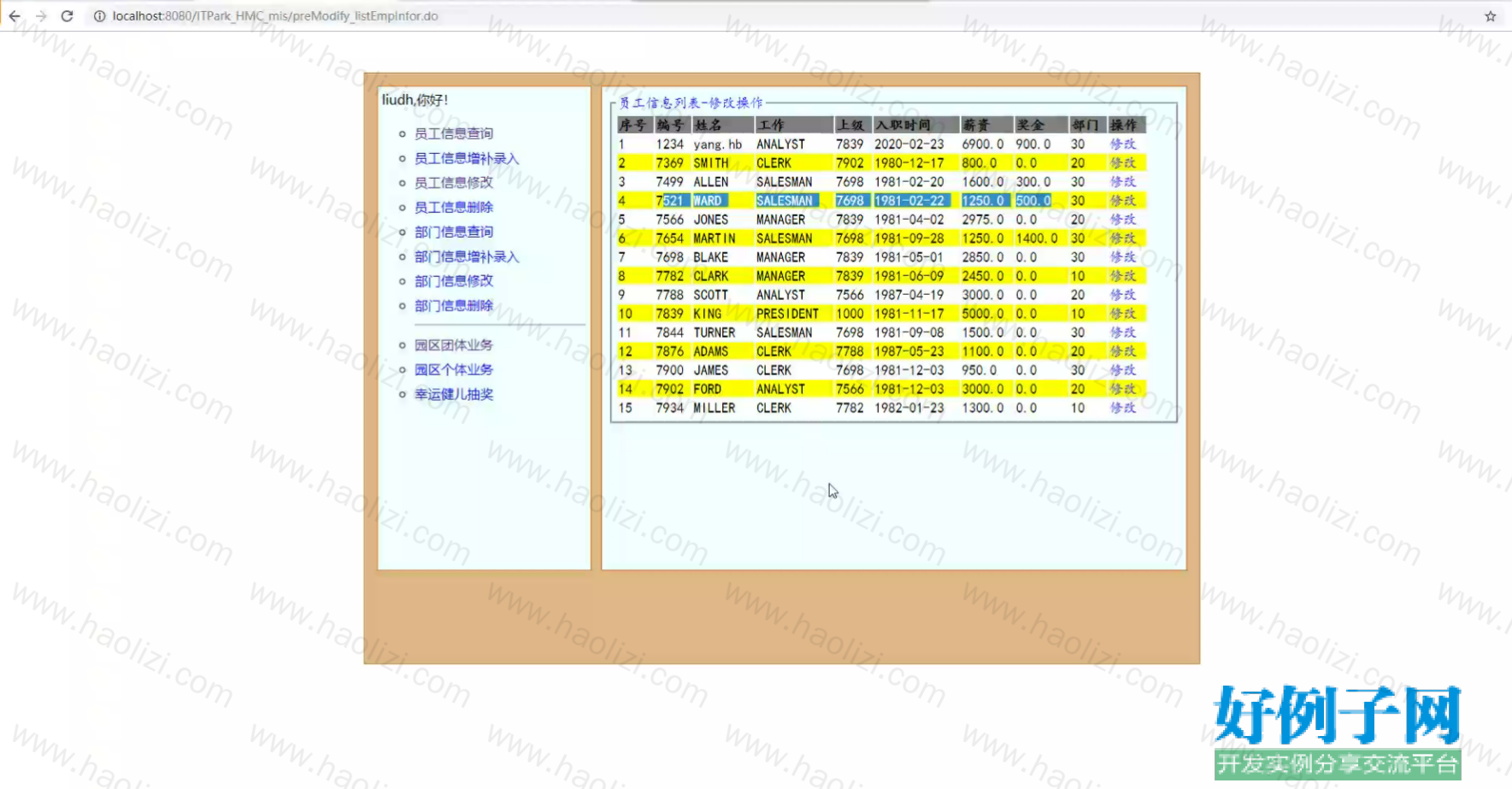Screen dimensions: 1512x789
Task: Open site information icon in address bar
Action: point(99,16)
